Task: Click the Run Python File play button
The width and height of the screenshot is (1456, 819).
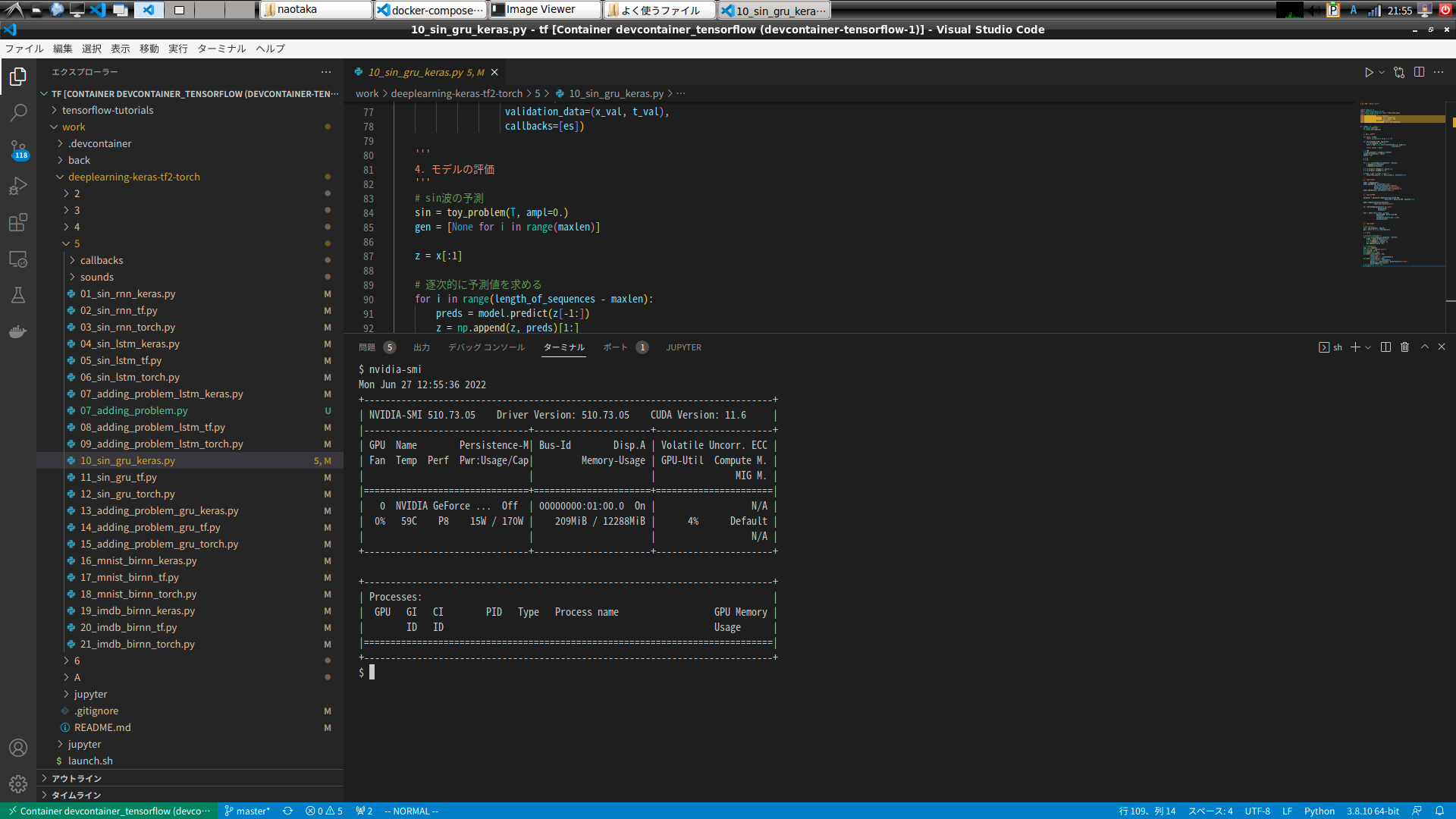Action: pos(1369,73)
